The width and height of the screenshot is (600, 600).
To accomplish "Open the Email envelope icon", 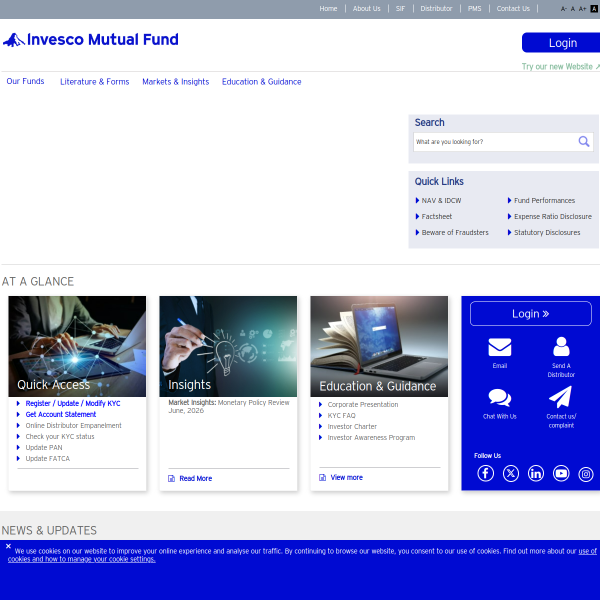I will (x=500, y=347).
